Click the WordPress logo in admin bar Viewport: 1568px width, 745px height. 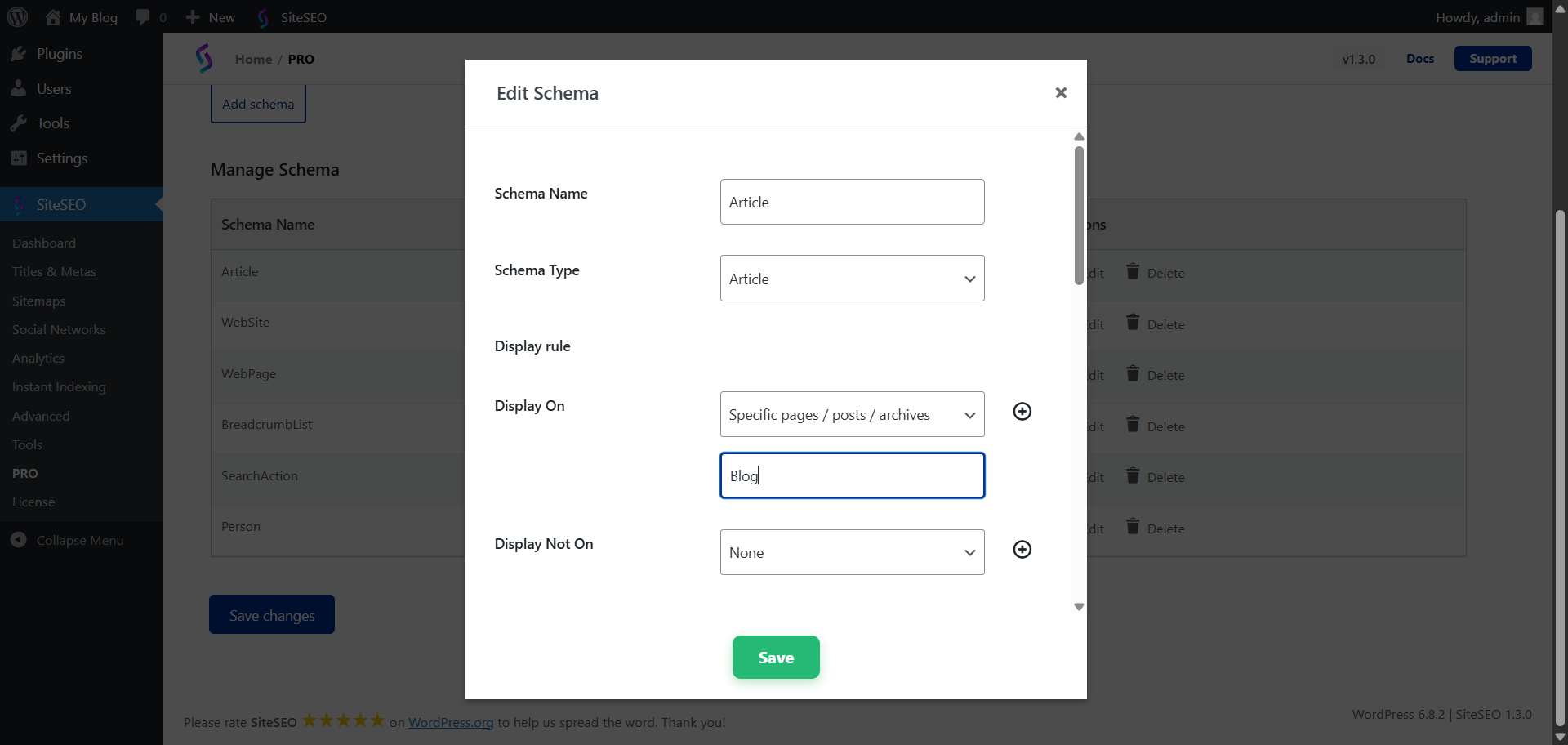[x=18, y=17]
